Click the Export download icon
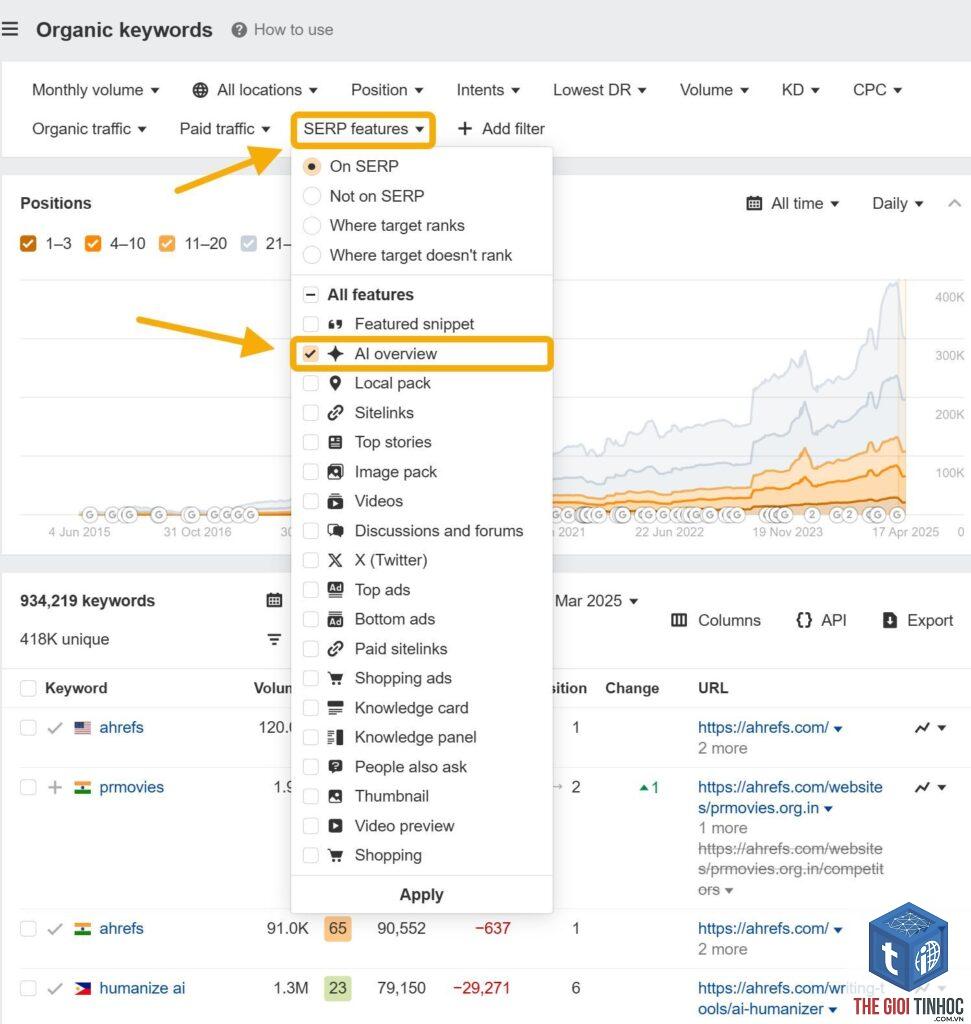Image resolution: width=971 pixels, height=1024 pixels. [x=889, y=620]
